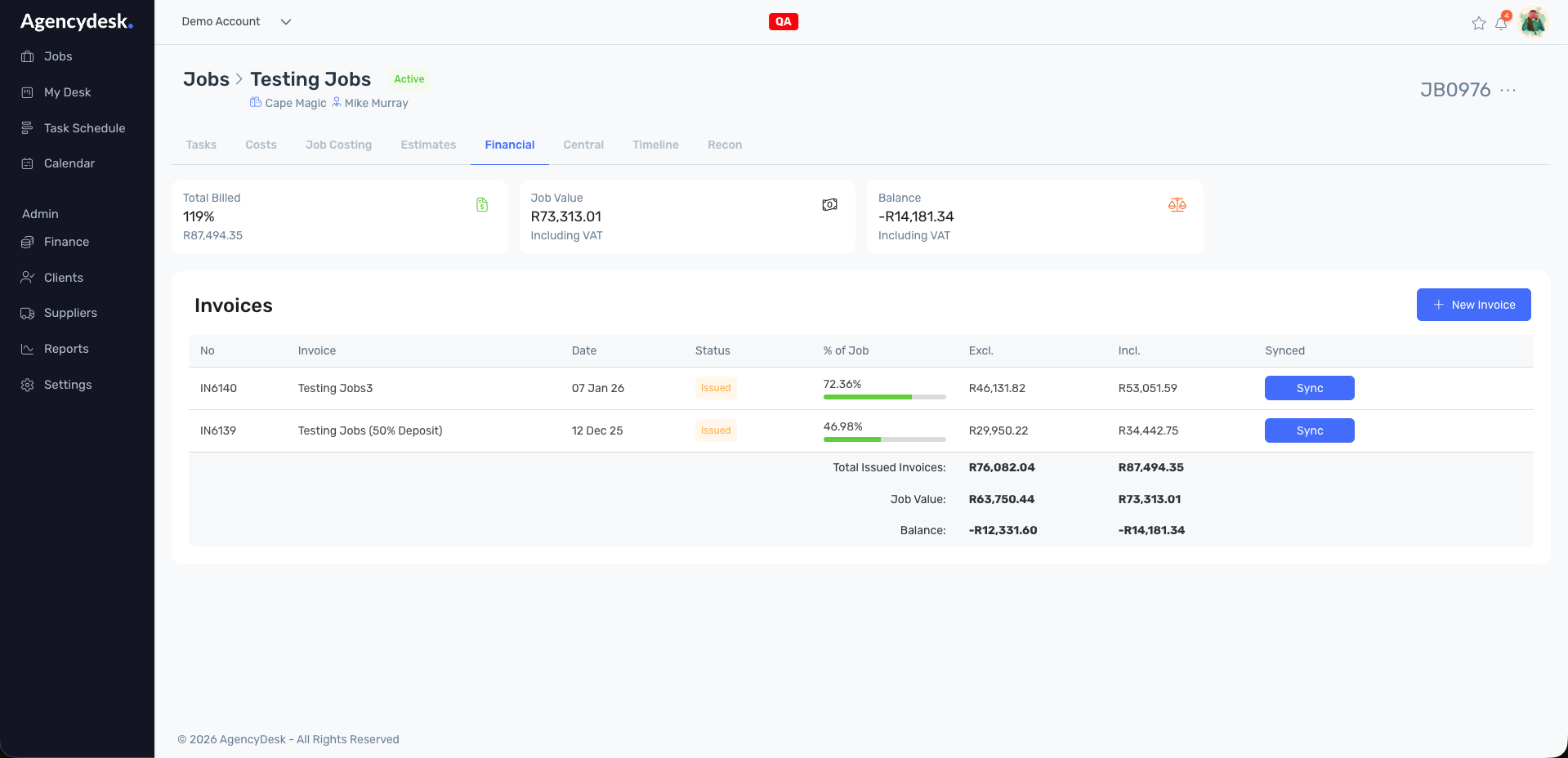
Task: Click the Cape Magic client link
Action: pyautogui.click(x=295, y=103)
